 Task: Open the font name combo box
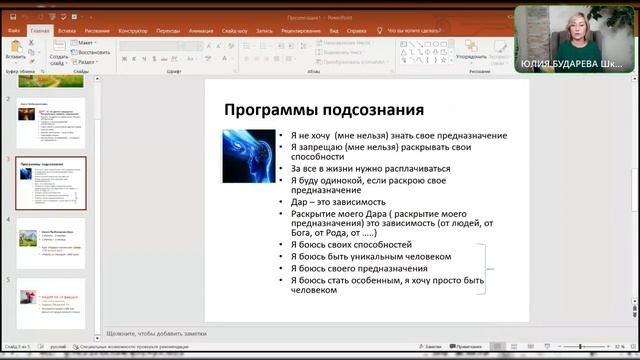point(149,46)
